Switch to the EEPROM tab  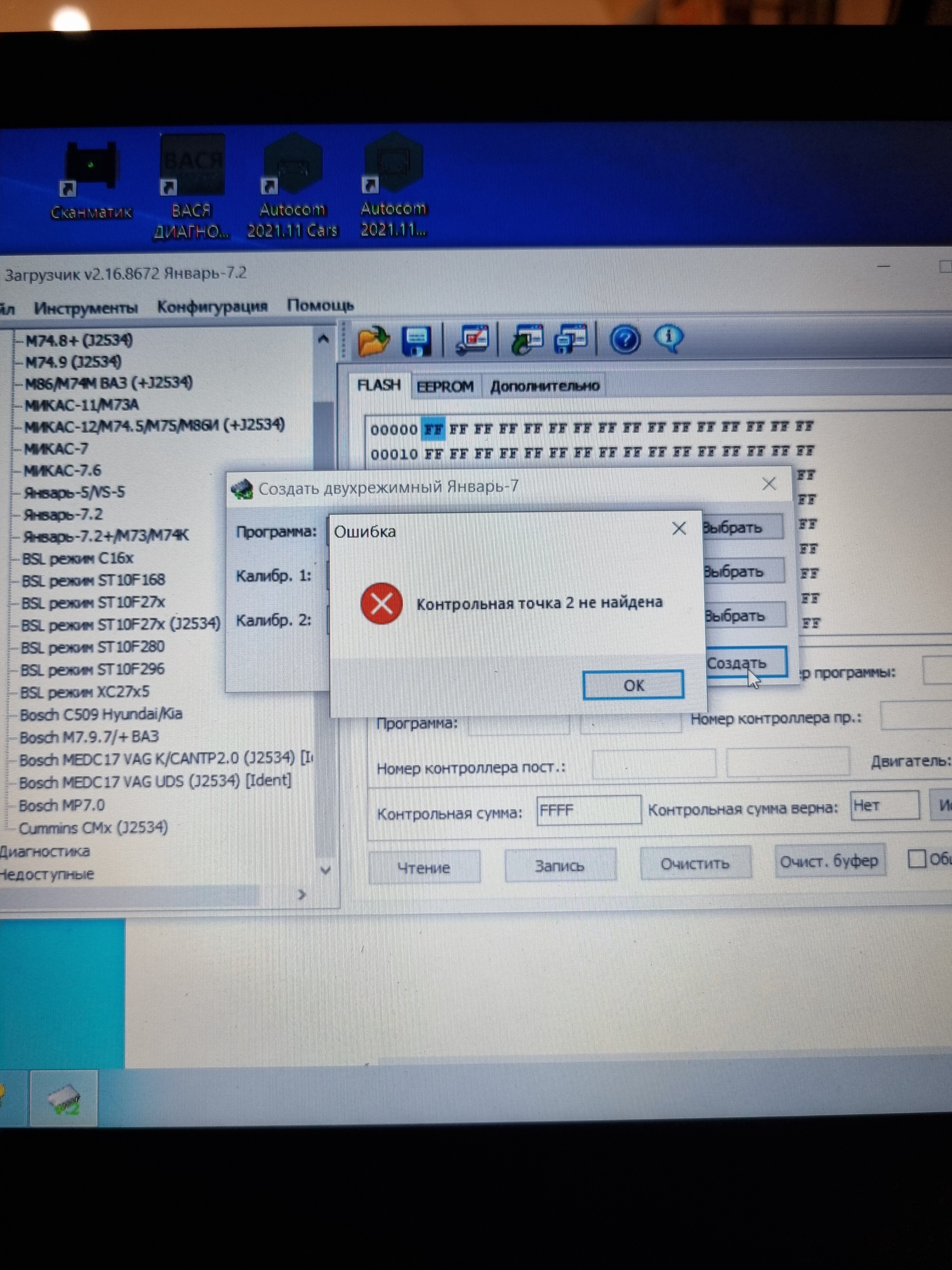(x=445, y=386)
